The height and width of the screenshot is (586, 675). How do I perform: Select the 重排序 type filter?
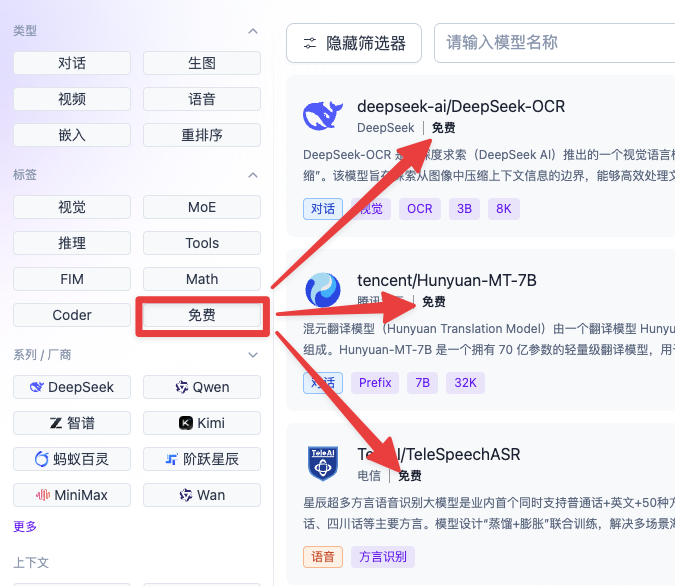click(202, 135)
